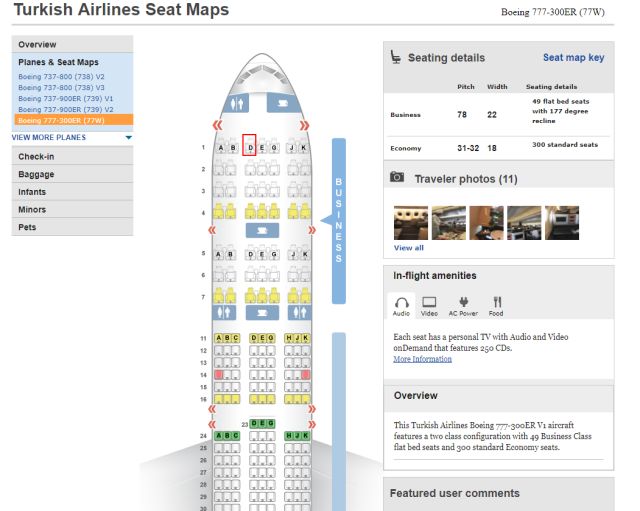640x511 pixels.
Task: Open the first traveler photo thumbnail
Action: click(411, 223)
